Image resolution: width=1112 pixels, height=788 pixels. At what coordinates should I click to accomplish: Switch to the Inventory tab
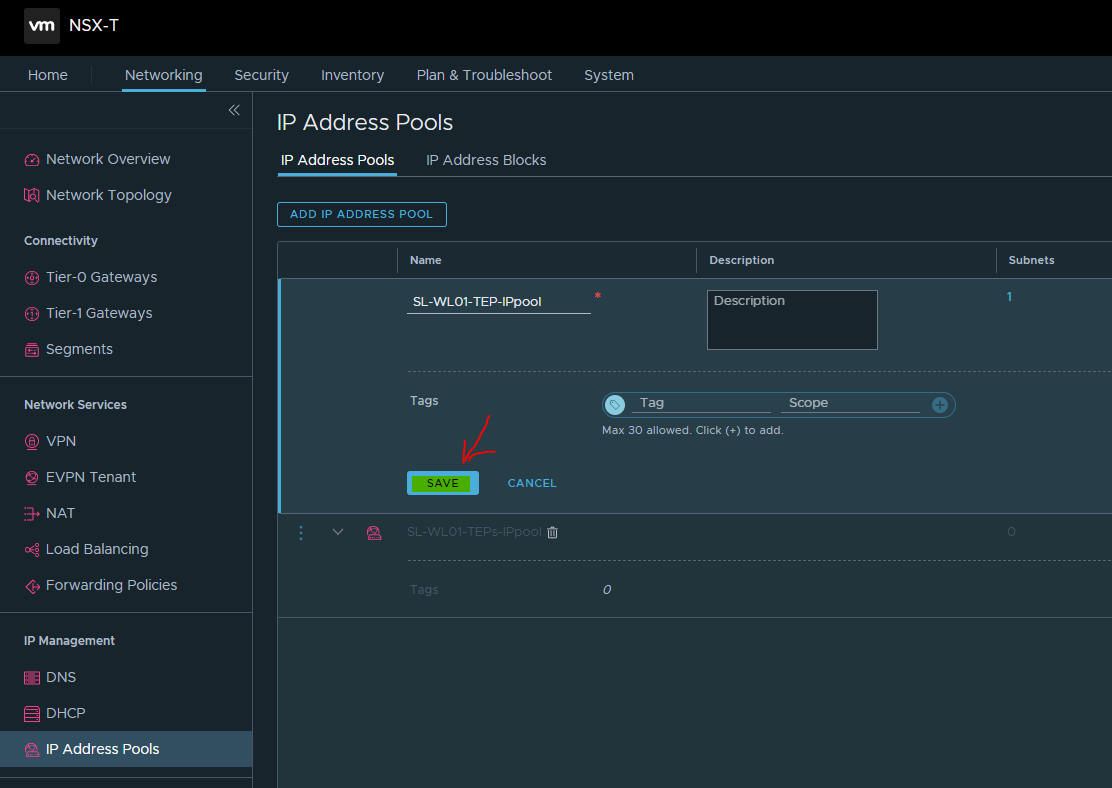pyautogui.click(x=352, y=75)
